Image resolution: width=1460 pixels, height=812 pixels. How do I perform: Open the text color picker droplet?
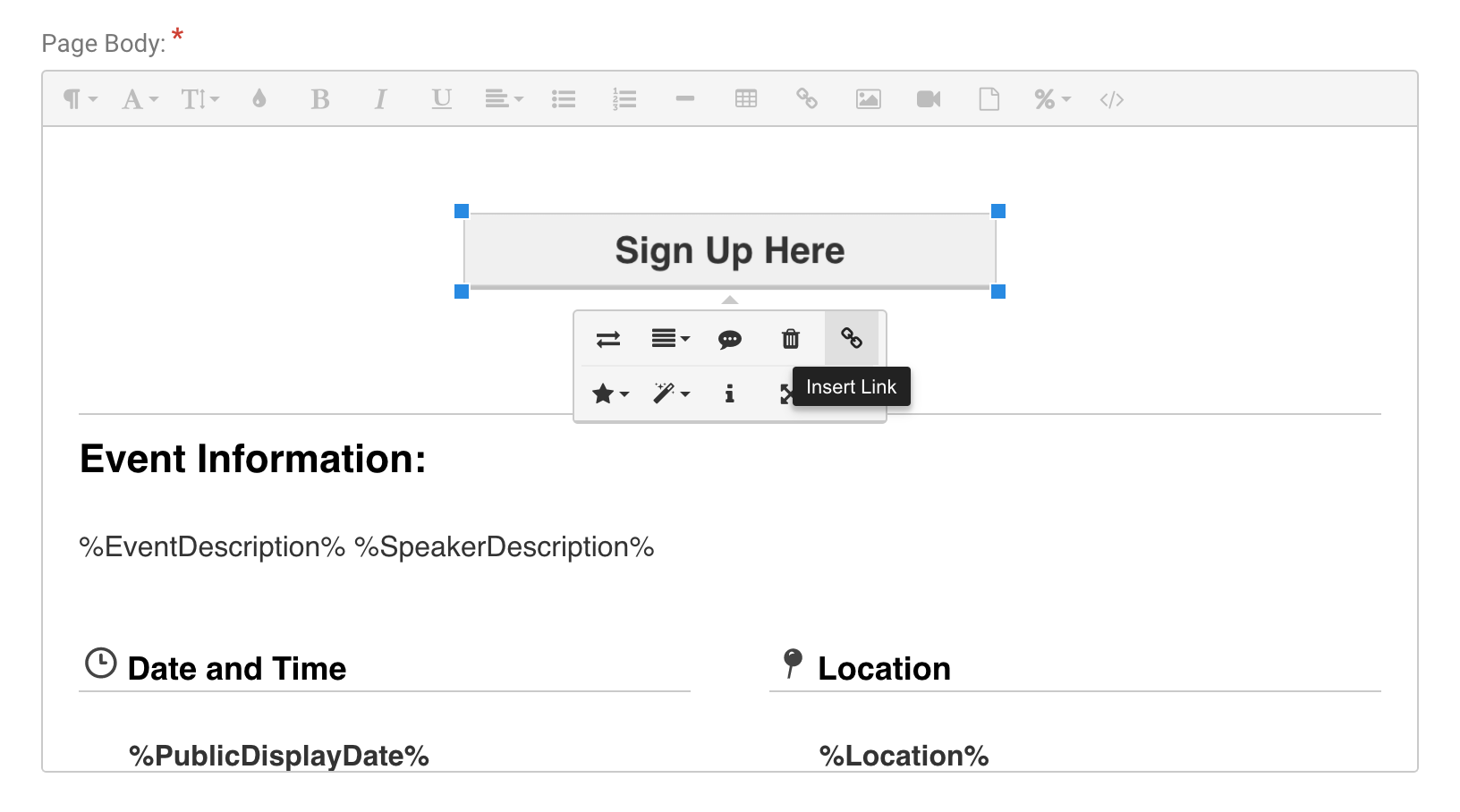[259, 99]
